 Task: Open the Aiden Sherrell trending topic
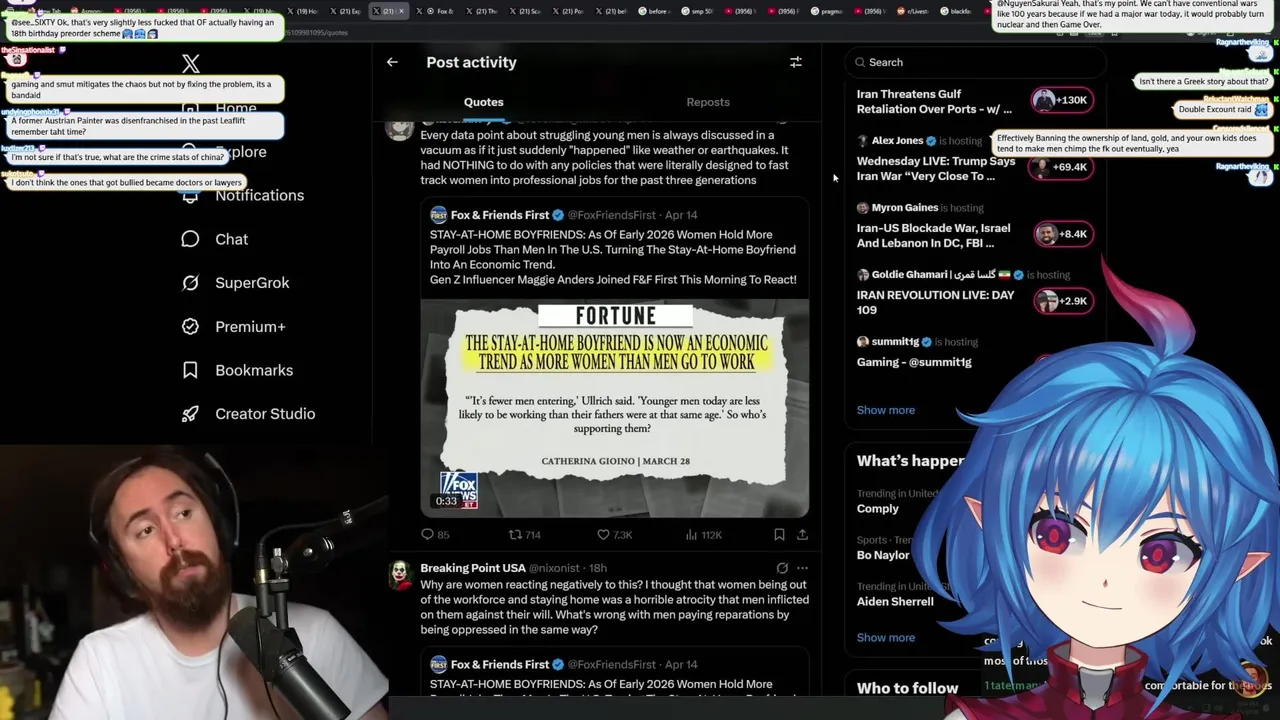point(895,601)
